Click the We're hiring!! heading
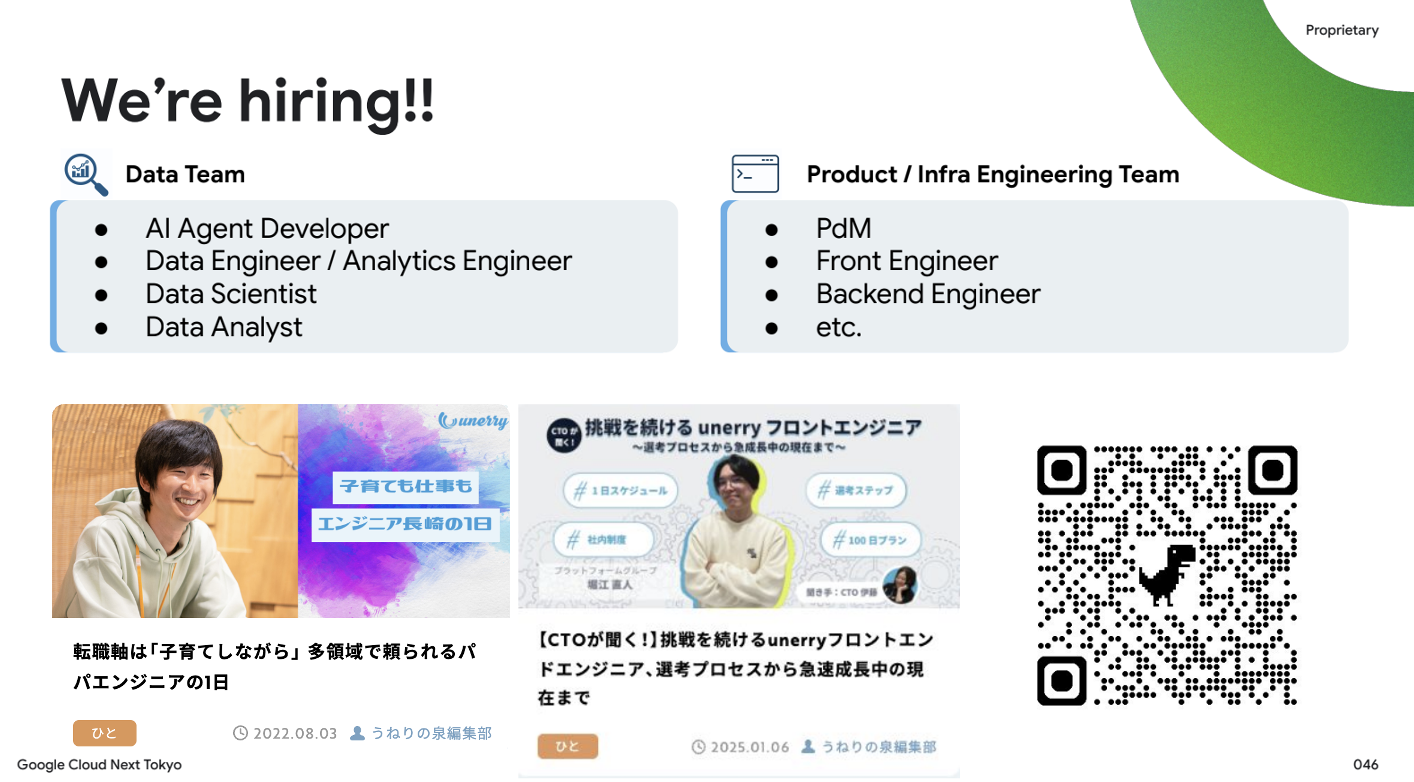 [x=248, y=100]
